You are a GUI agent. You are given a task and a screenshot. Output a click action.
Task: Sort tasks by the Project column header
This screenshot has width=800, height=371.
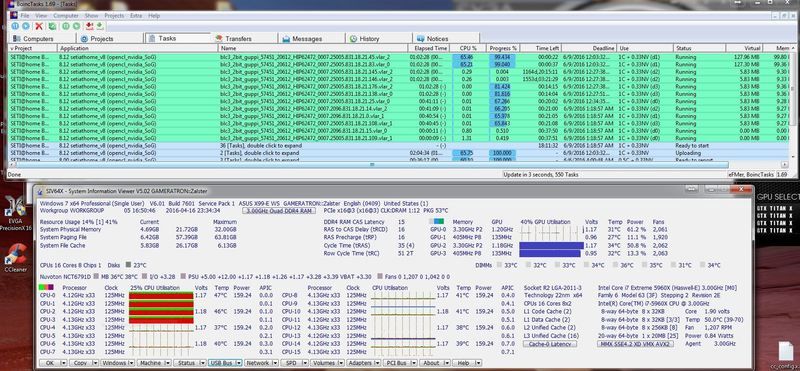pos(34,48)
